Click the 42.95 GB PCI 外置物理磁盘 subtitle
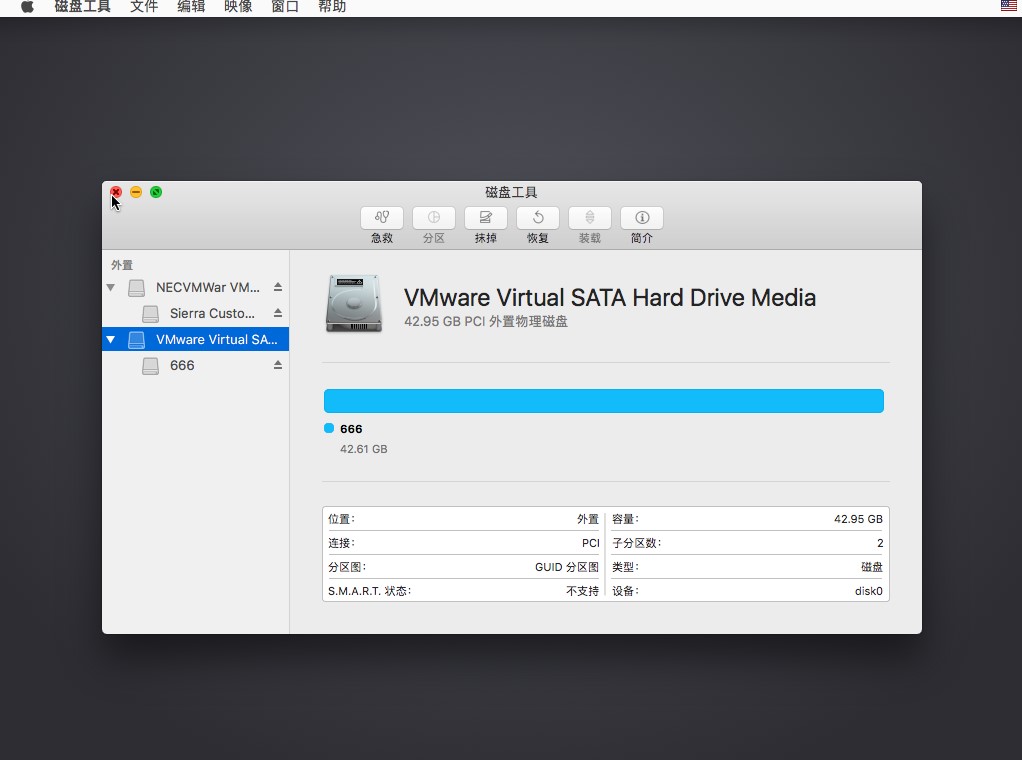Image resolution: width=1022 pixels, height=760 pixels. pyautogui.click(x=486, y=321)
